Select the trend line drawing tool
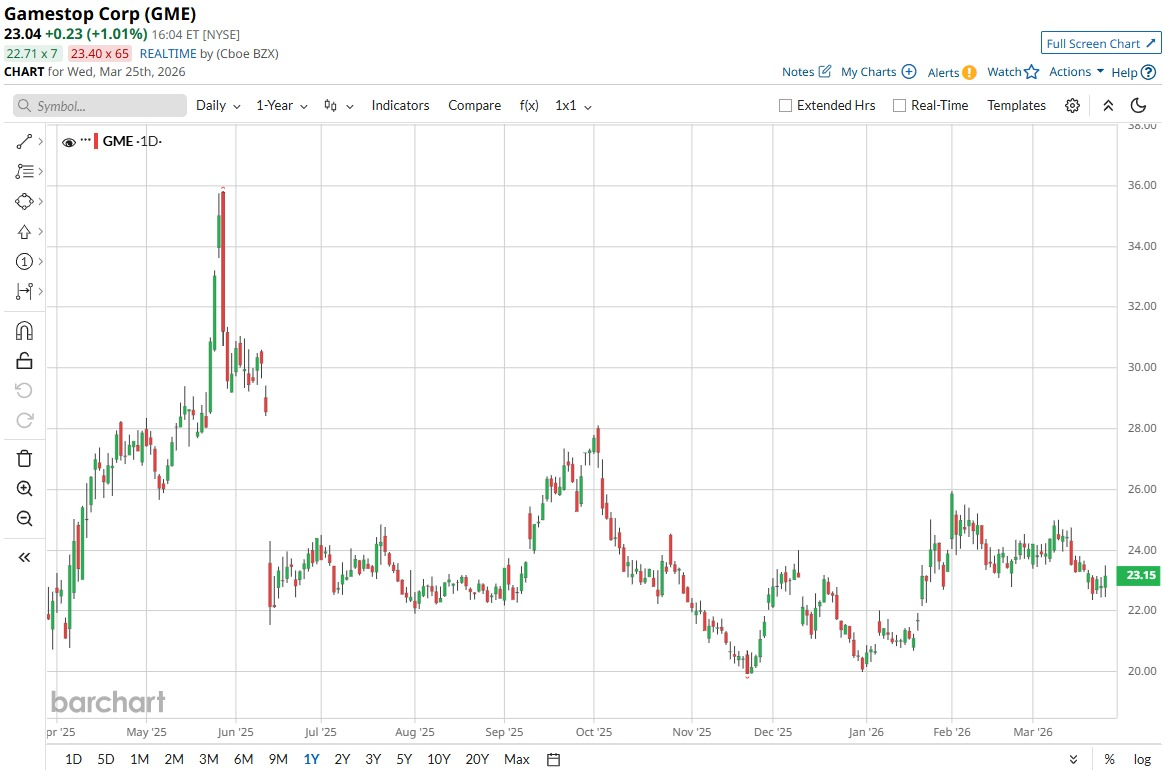This screenshot has width=1165, height=770. click(x=24, y=141)
